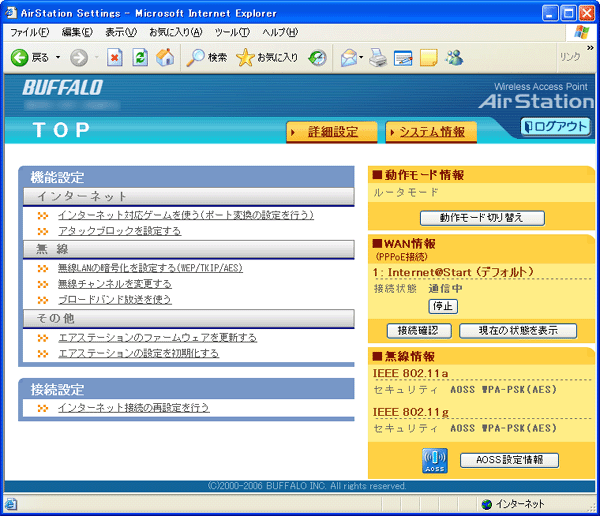Click the Windows flag logo throbber

581,32
